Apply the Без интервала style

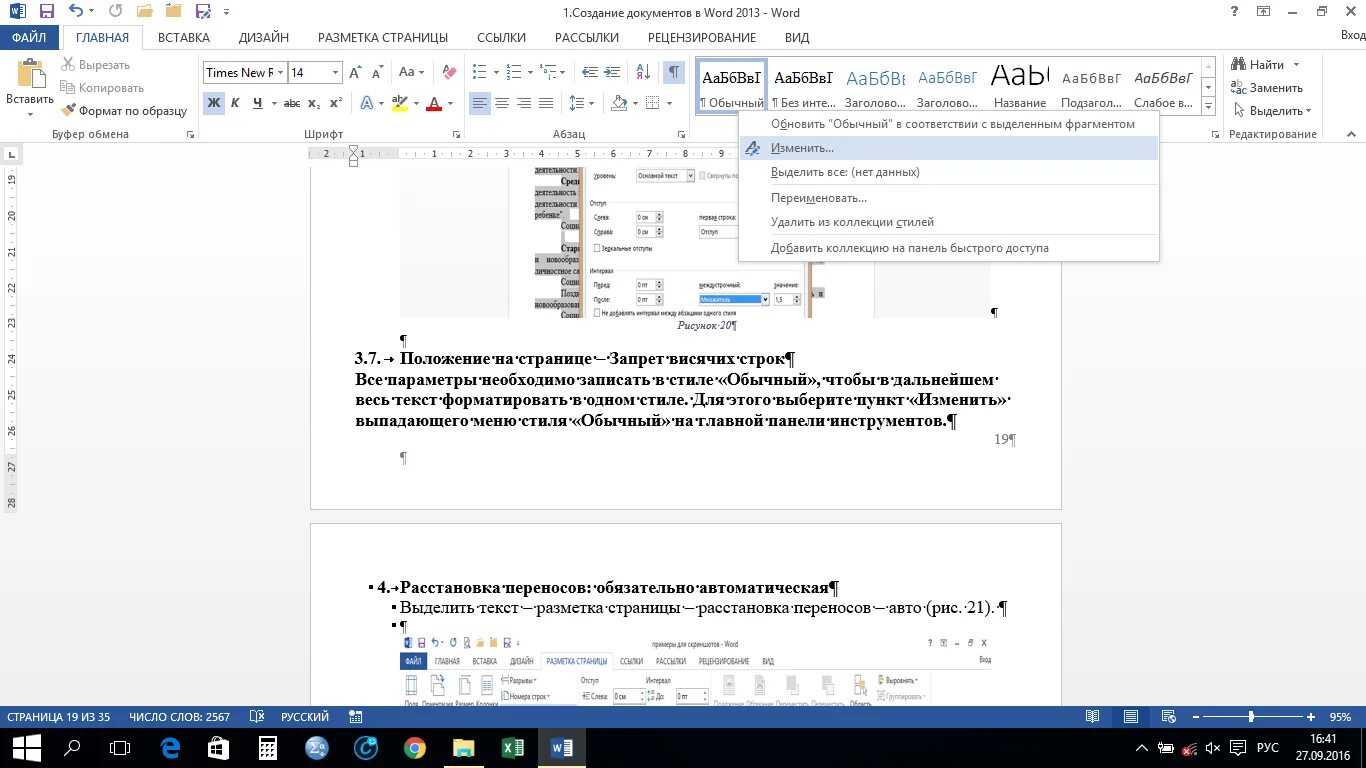[804, 86]
